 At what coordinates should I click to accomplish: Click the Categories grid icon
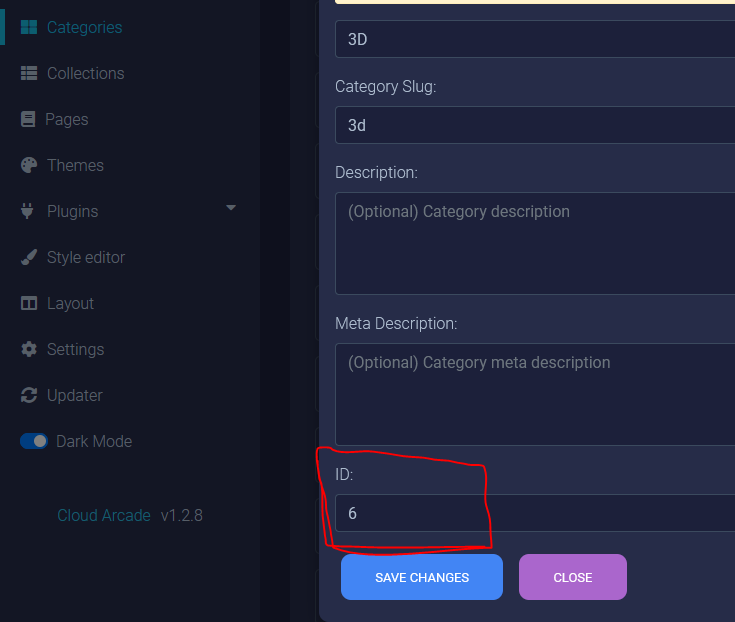tap(29, 27)
